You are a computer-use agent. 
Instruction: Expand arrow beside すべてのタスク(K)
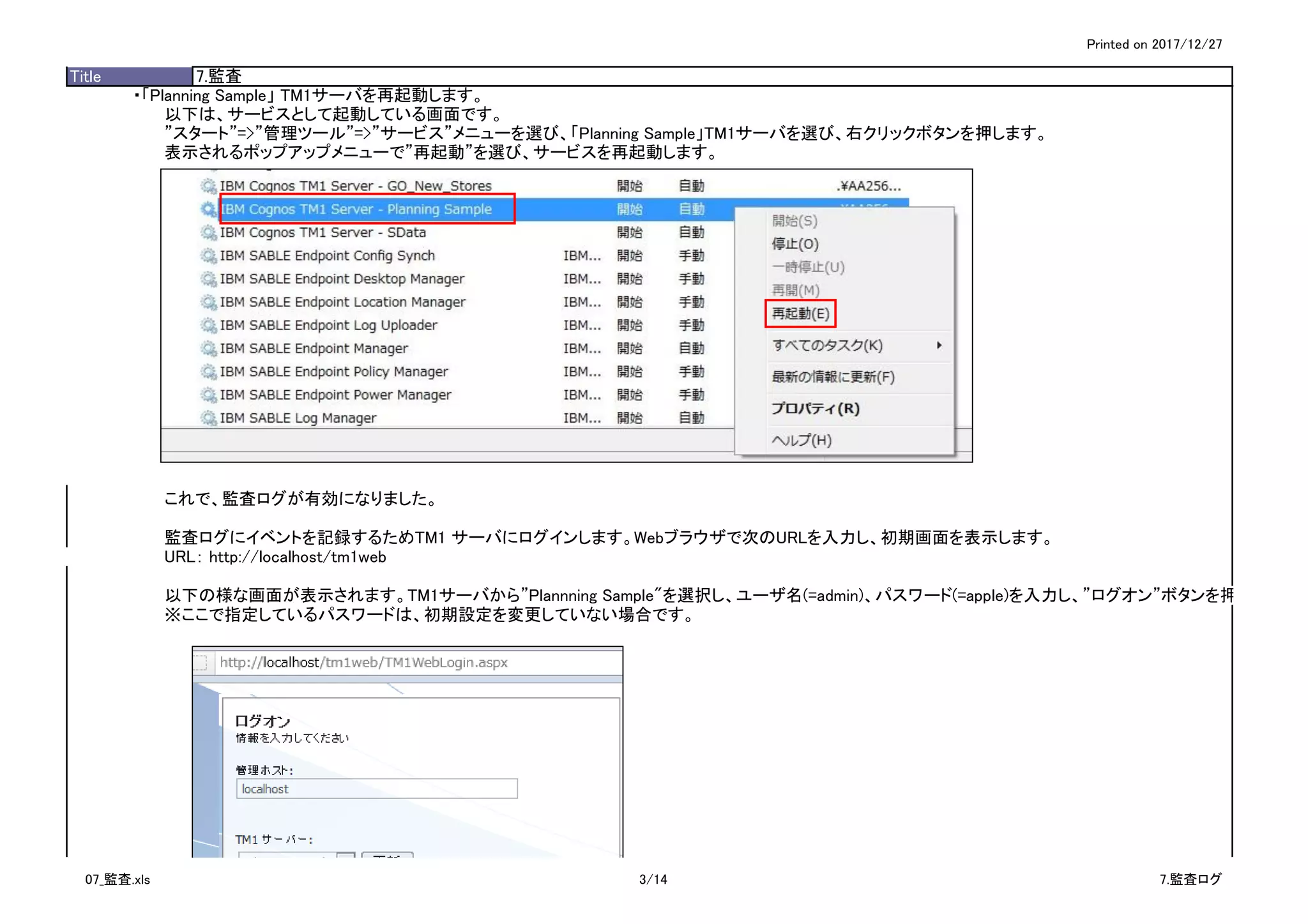(939, 345)
